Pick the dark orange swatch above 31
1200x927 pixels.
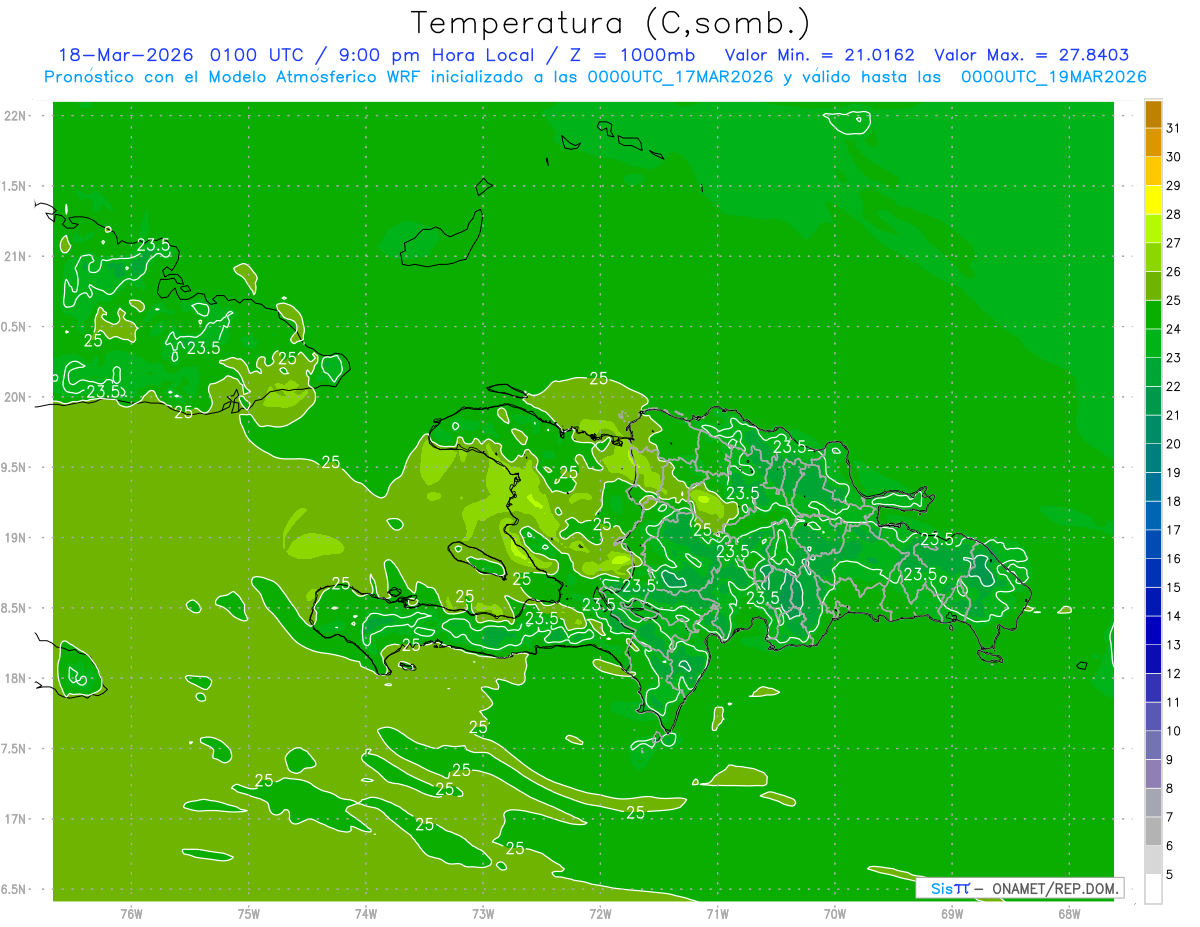(1153, 114)
